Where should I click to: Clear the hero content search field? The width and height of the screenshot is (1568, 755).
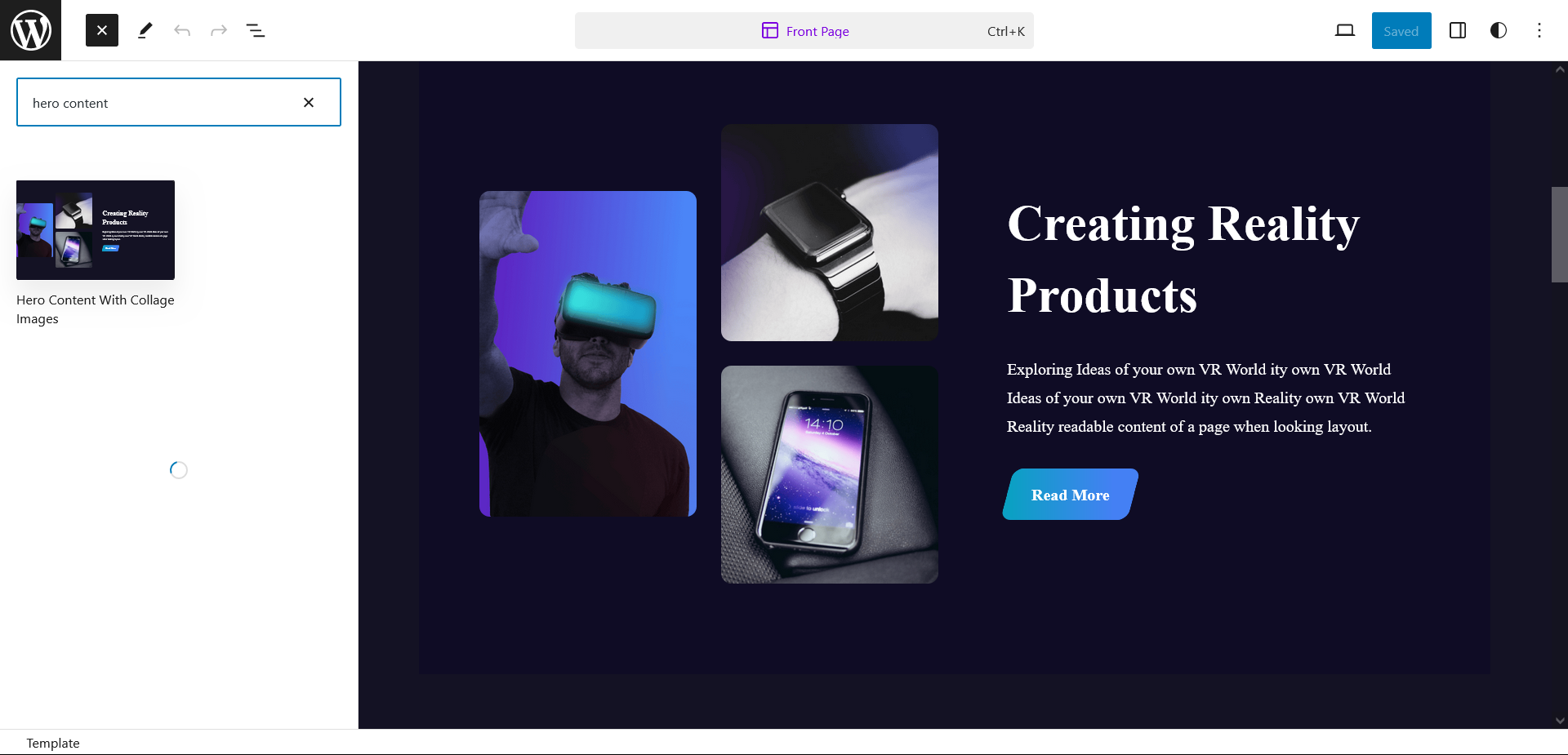309,102
